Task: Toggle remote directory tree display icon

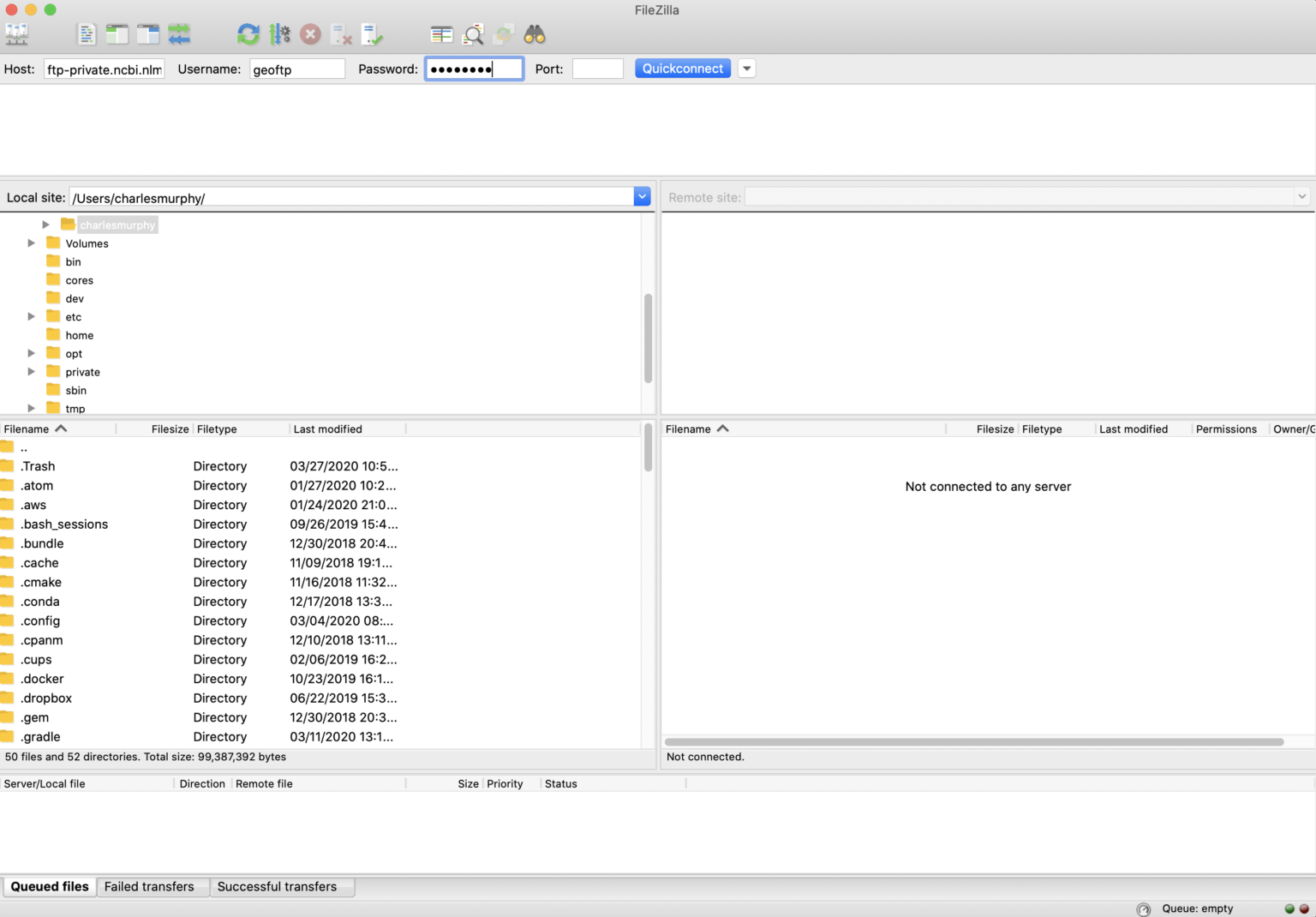Action: [148, 34]
